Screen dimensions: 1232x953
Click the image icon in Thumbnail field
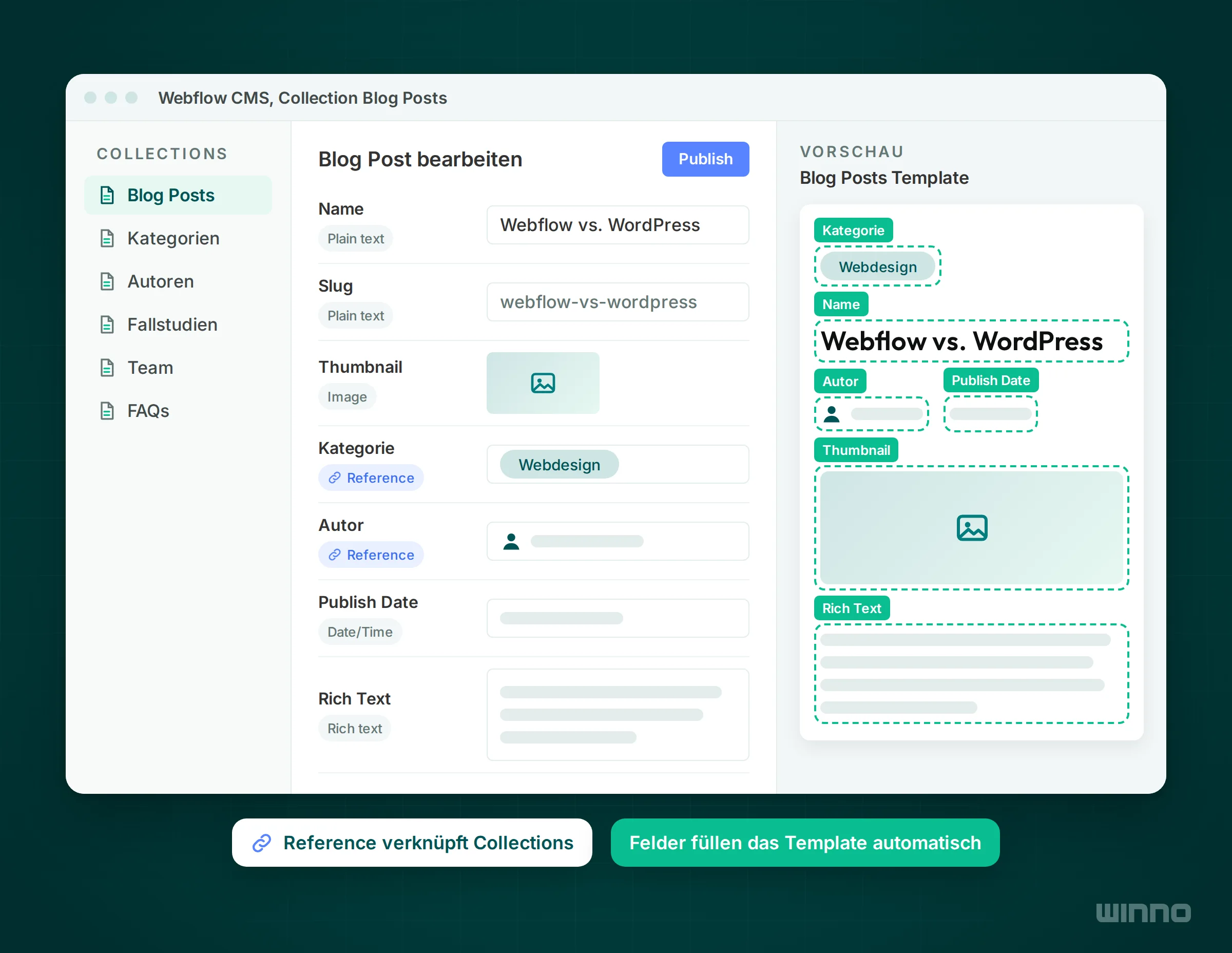pos(543,383)
